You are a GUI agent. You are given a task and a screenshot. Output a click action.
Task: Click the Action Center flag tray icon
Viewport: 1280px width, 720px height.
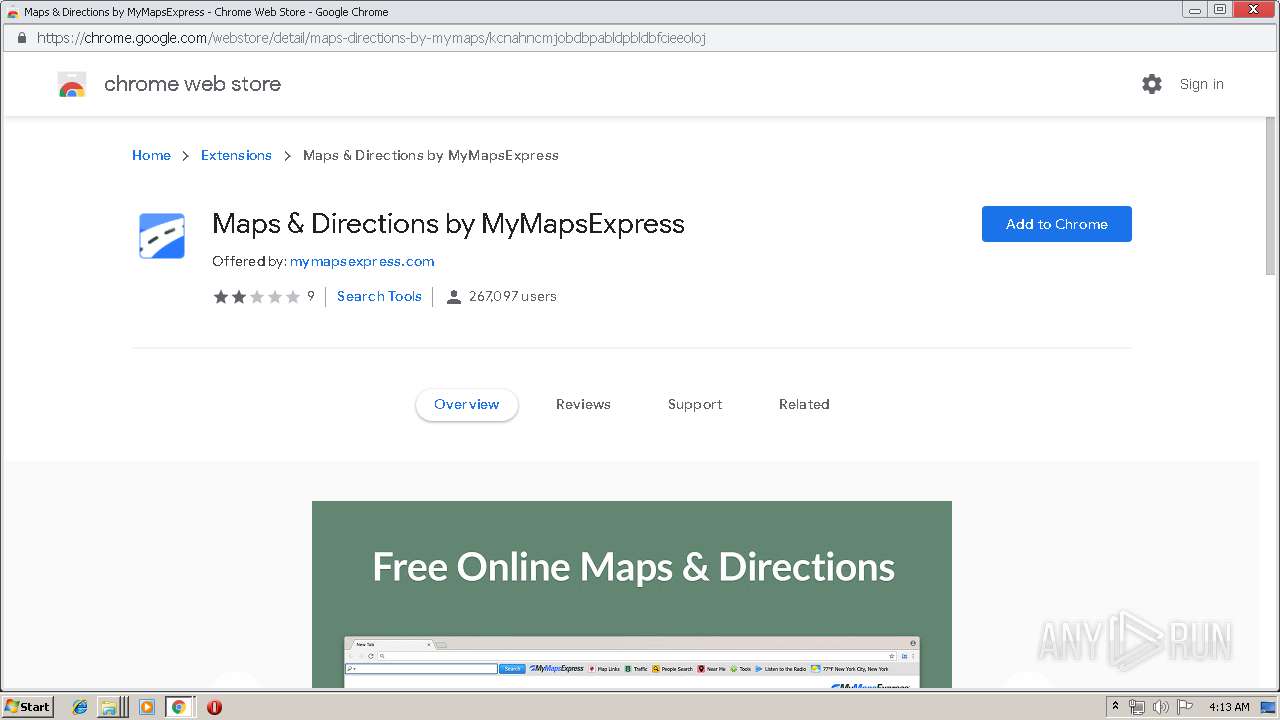pos(1185,707)
